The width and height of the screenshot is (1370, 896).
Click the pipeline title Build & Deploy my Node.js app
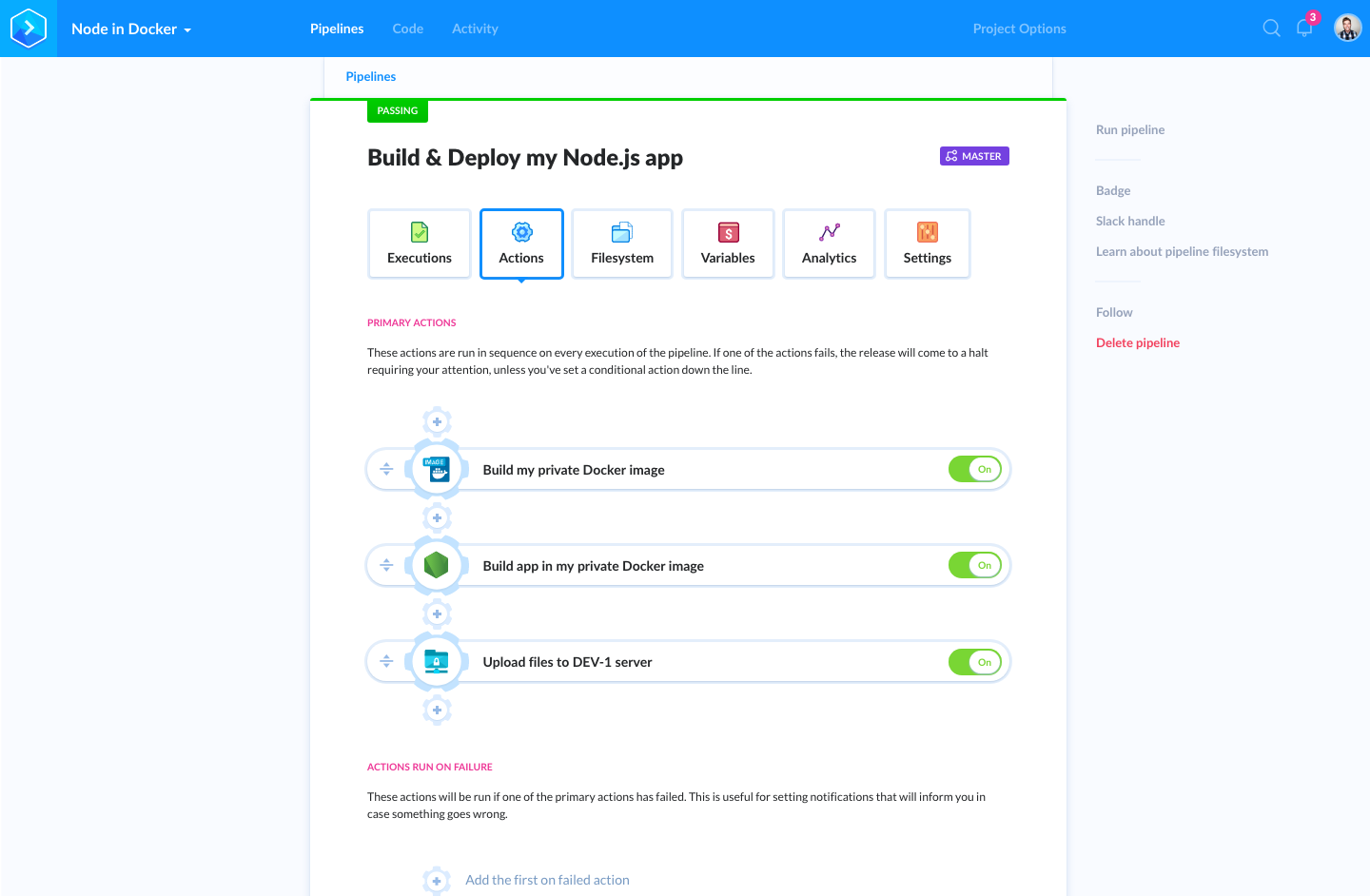coord(525,158)
